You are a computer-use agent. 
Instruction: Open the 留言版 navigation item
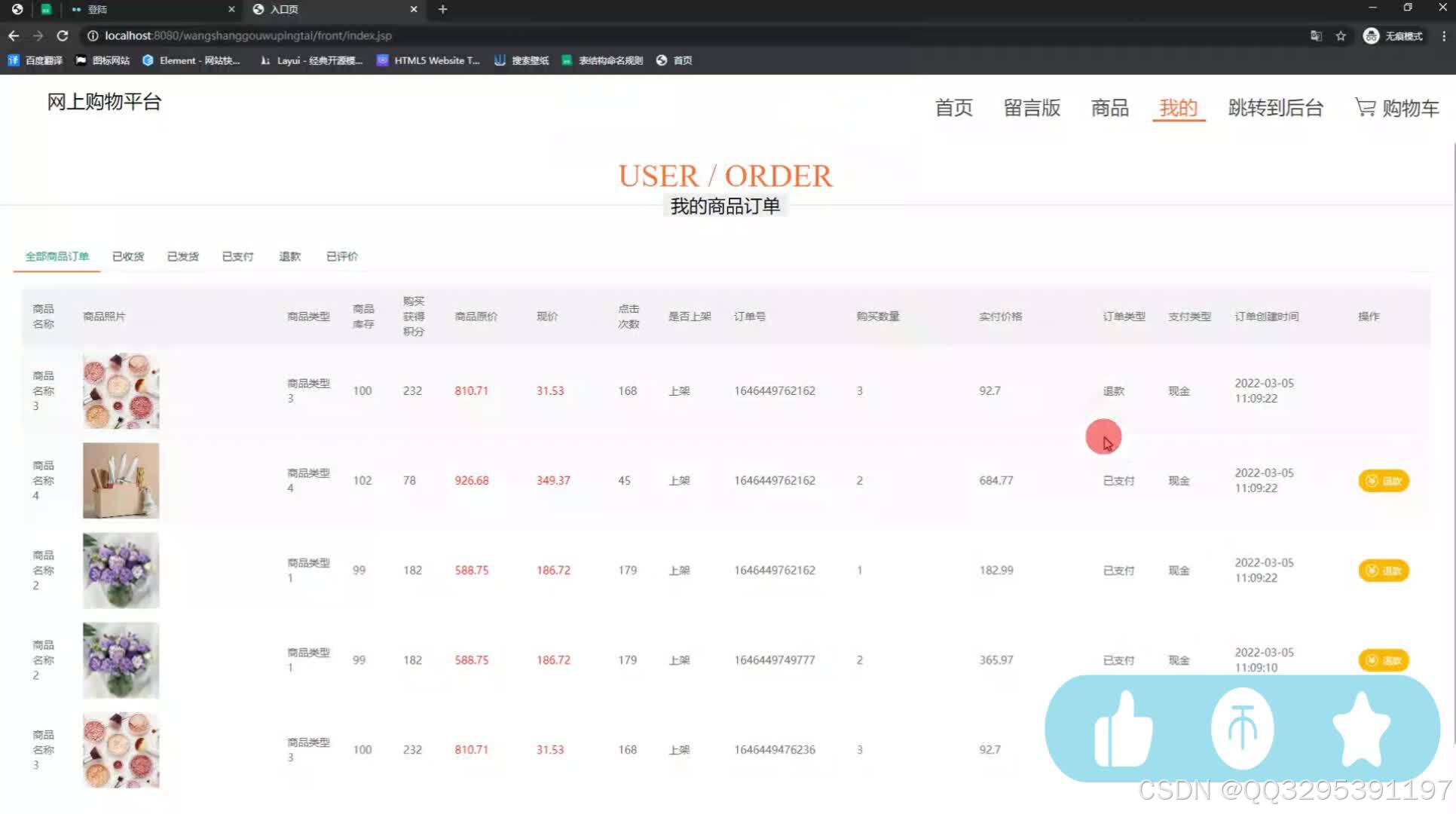(1032, 108)
